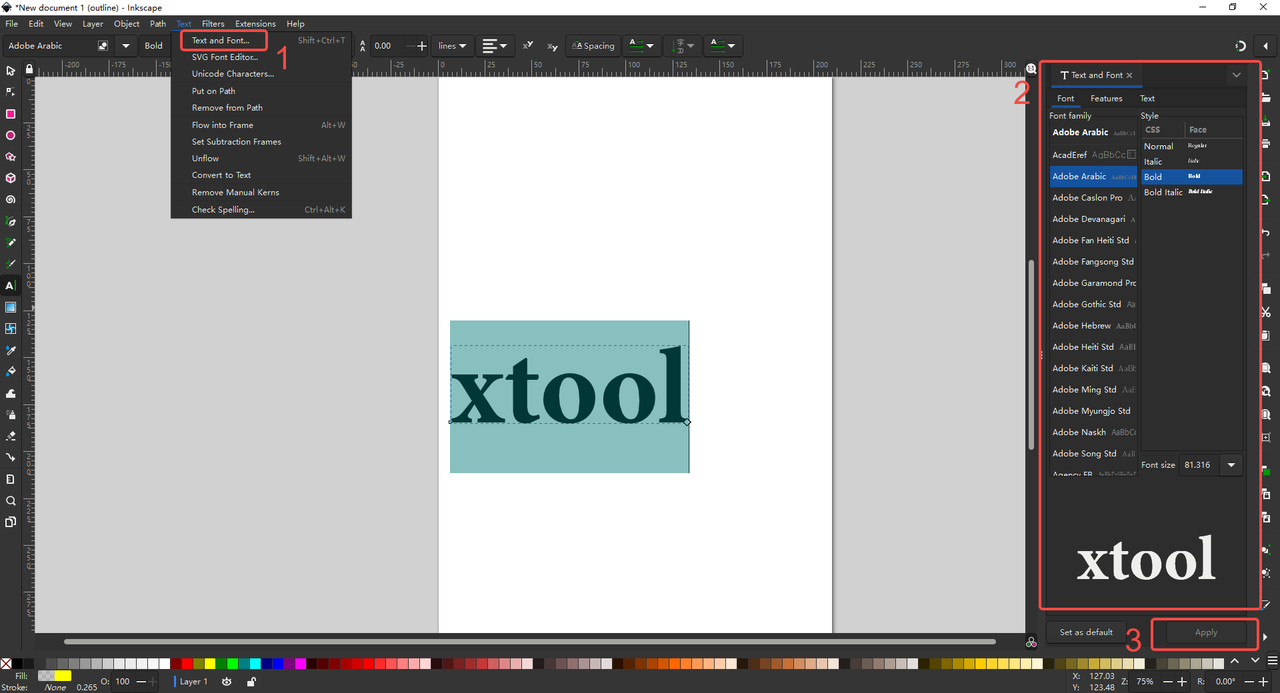The width and height of the screenshot is (1280, 693).
Task: Select the Rectangle tool
Action: tap(11, 114)
